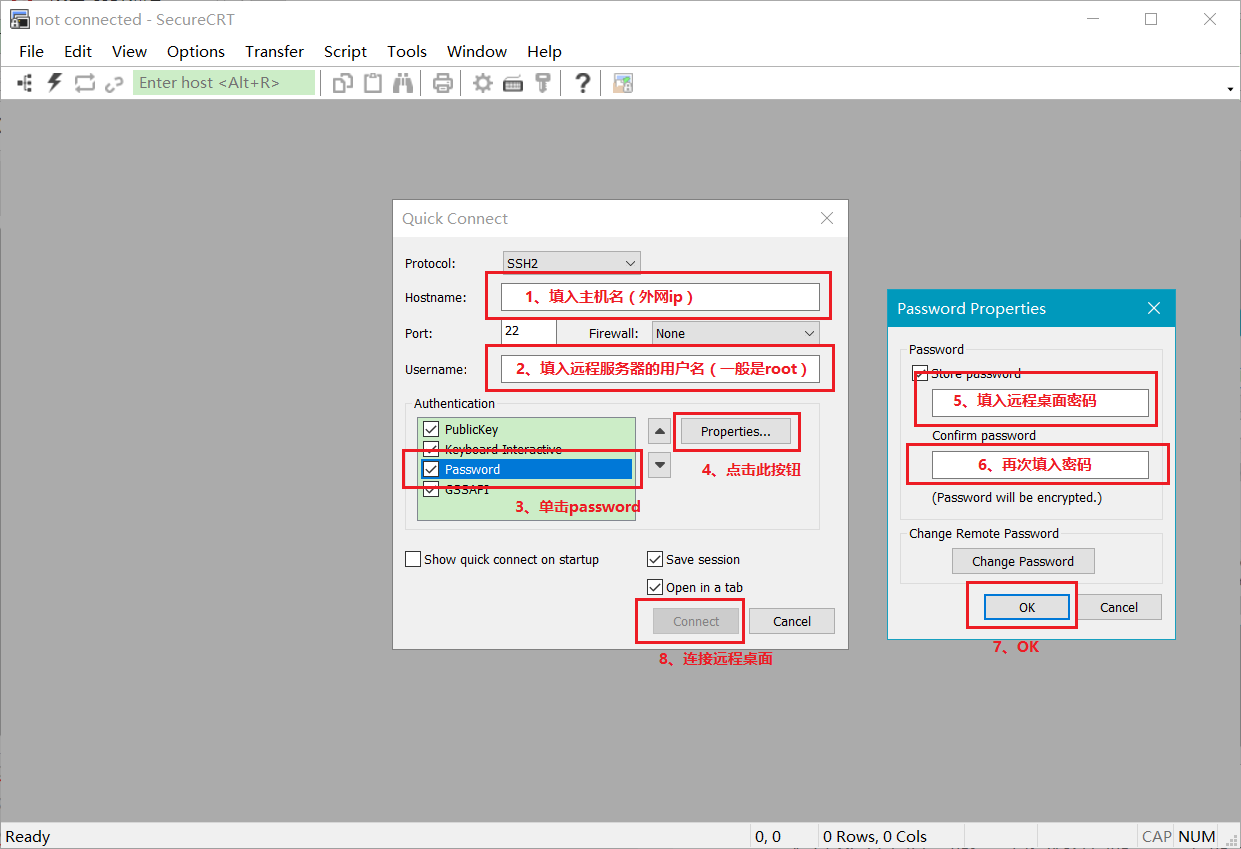Click the Ready status bar text
The width and height of the screenshot is (1241, 849).
coord(28,836)
